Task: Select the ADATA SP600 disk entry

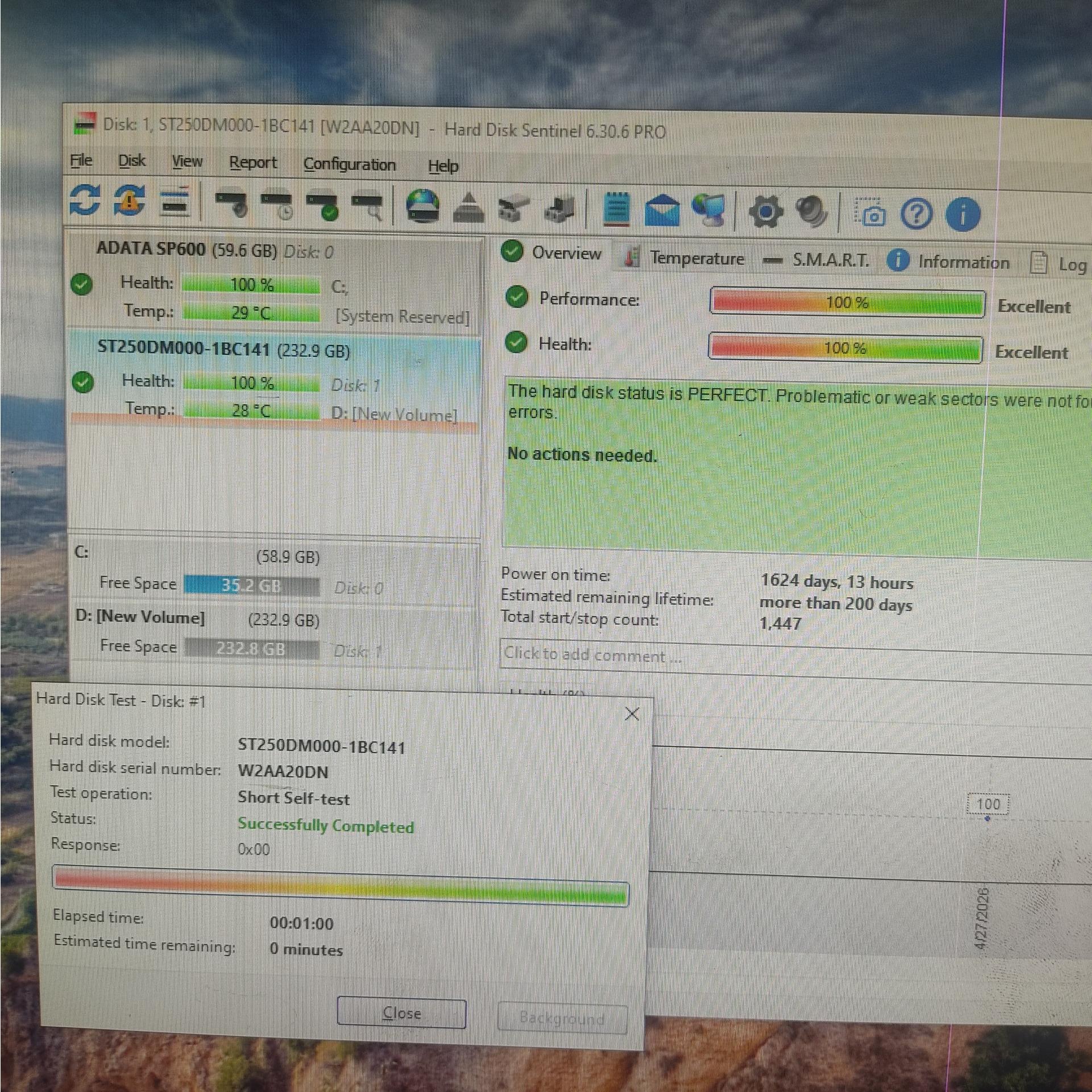Action: pos(275,283)
